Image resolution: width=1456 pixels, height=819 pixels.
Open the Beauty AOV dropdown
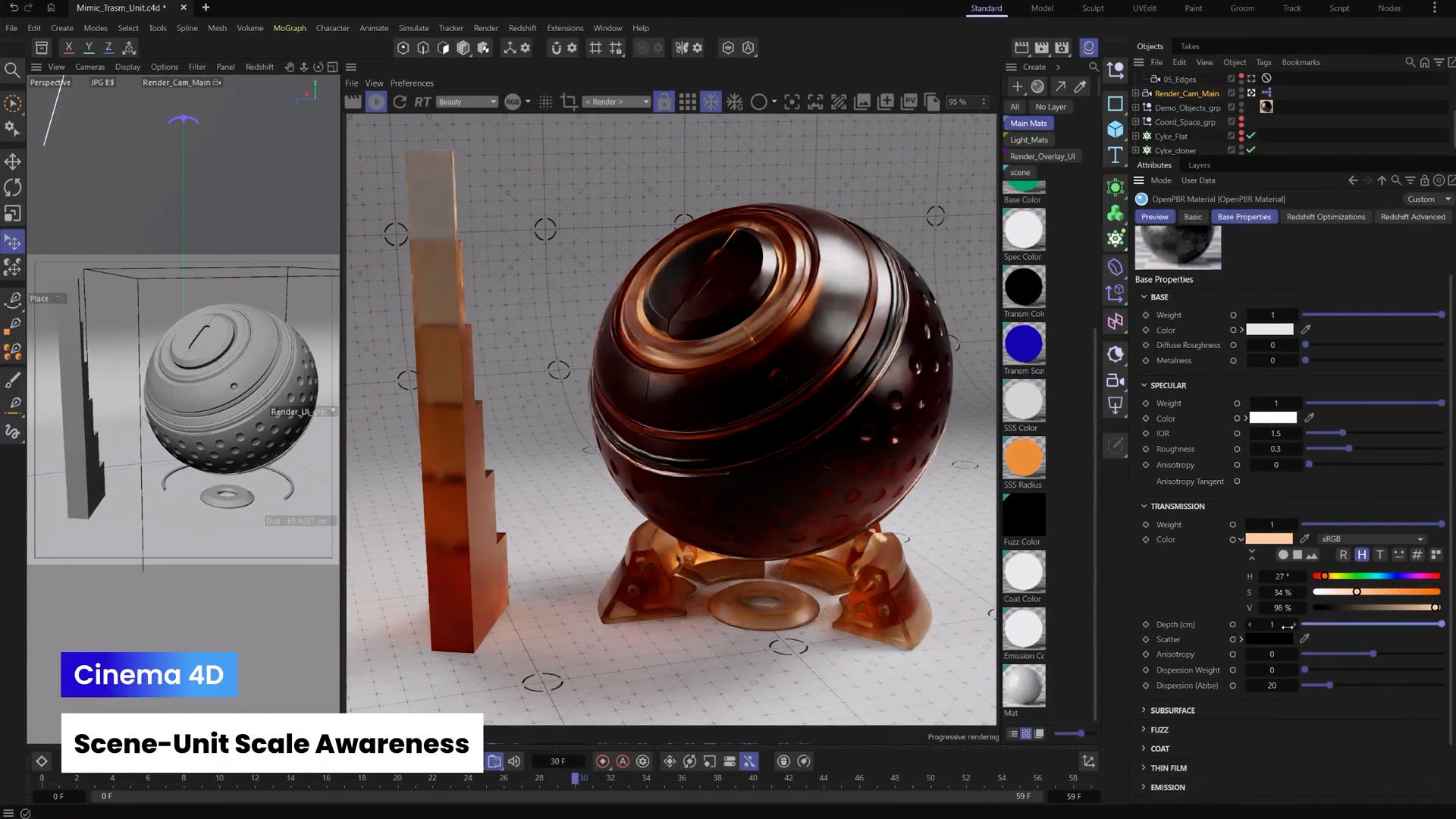click(466, 102)
